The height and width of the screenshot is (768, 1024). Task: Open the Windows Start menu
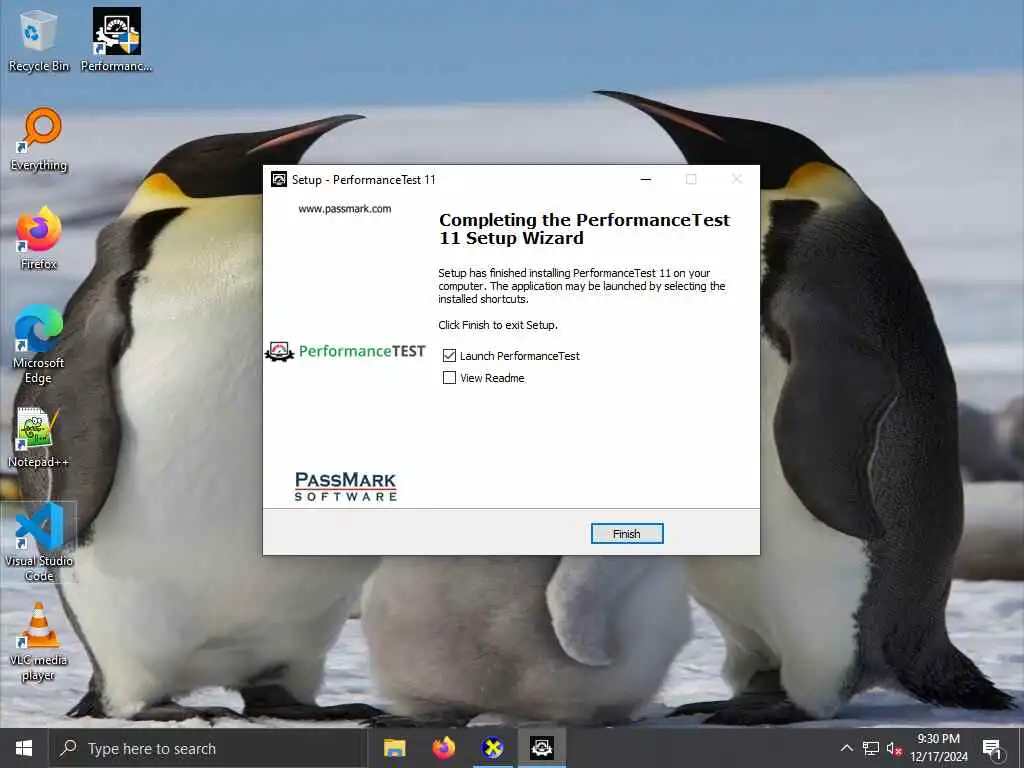24,748
